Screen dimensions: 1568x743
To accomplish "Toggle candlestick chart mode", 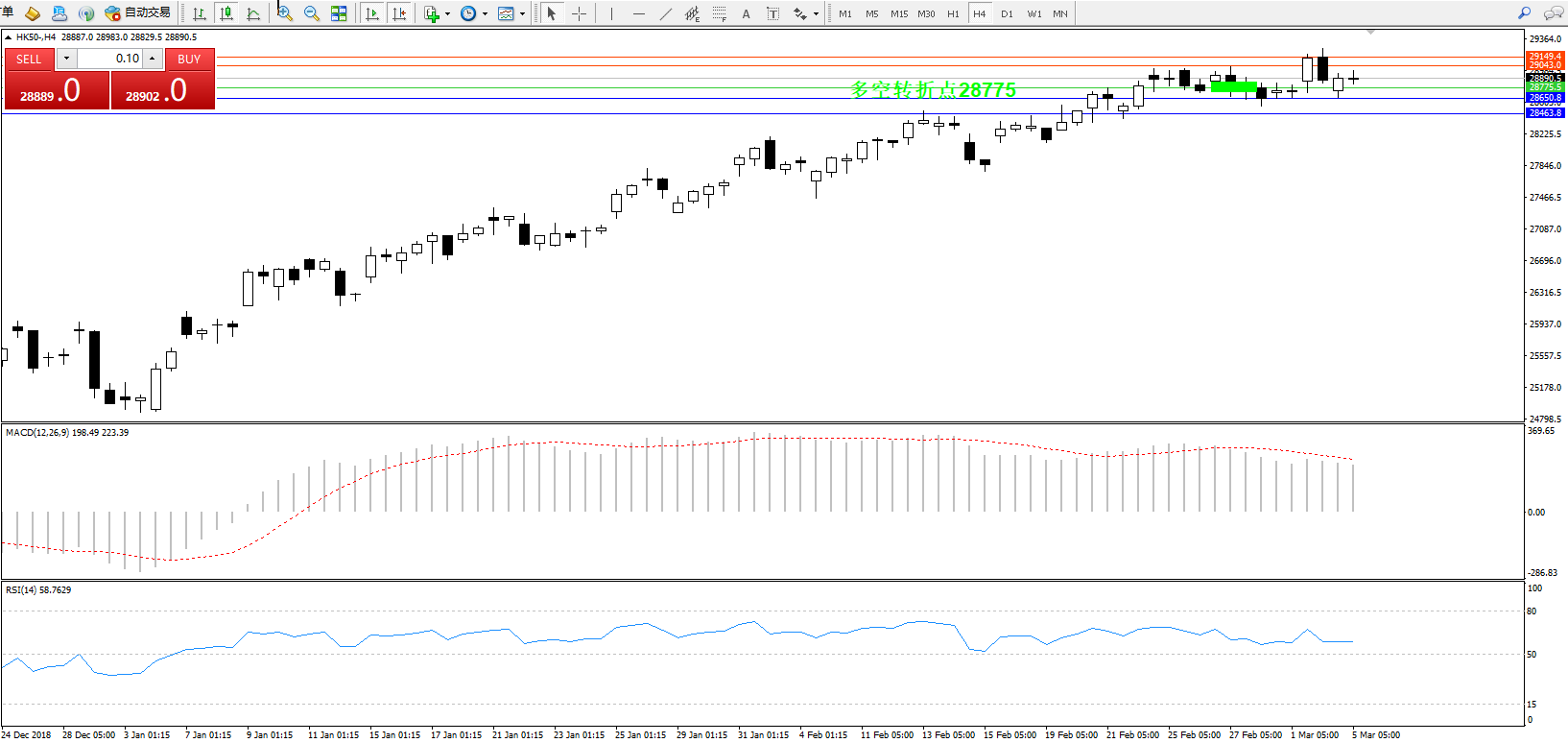I will (x=226, y=13).
